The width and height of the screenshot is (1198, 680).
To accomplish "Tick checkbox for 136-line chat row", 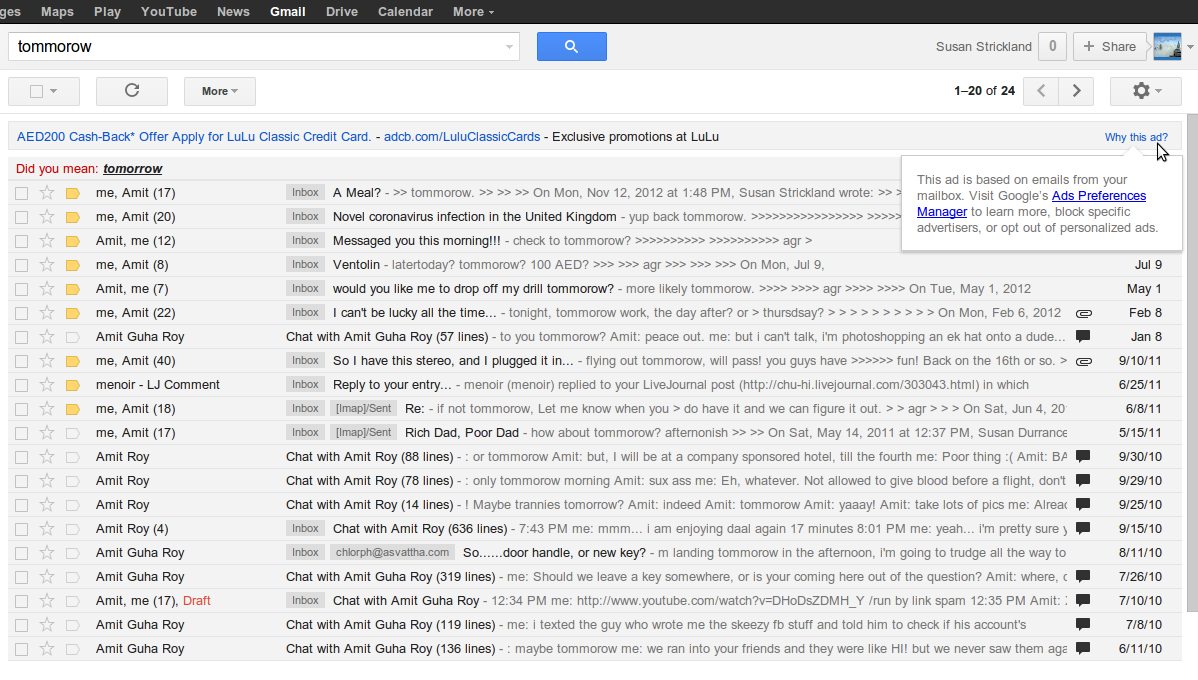I will pos(21,649).
